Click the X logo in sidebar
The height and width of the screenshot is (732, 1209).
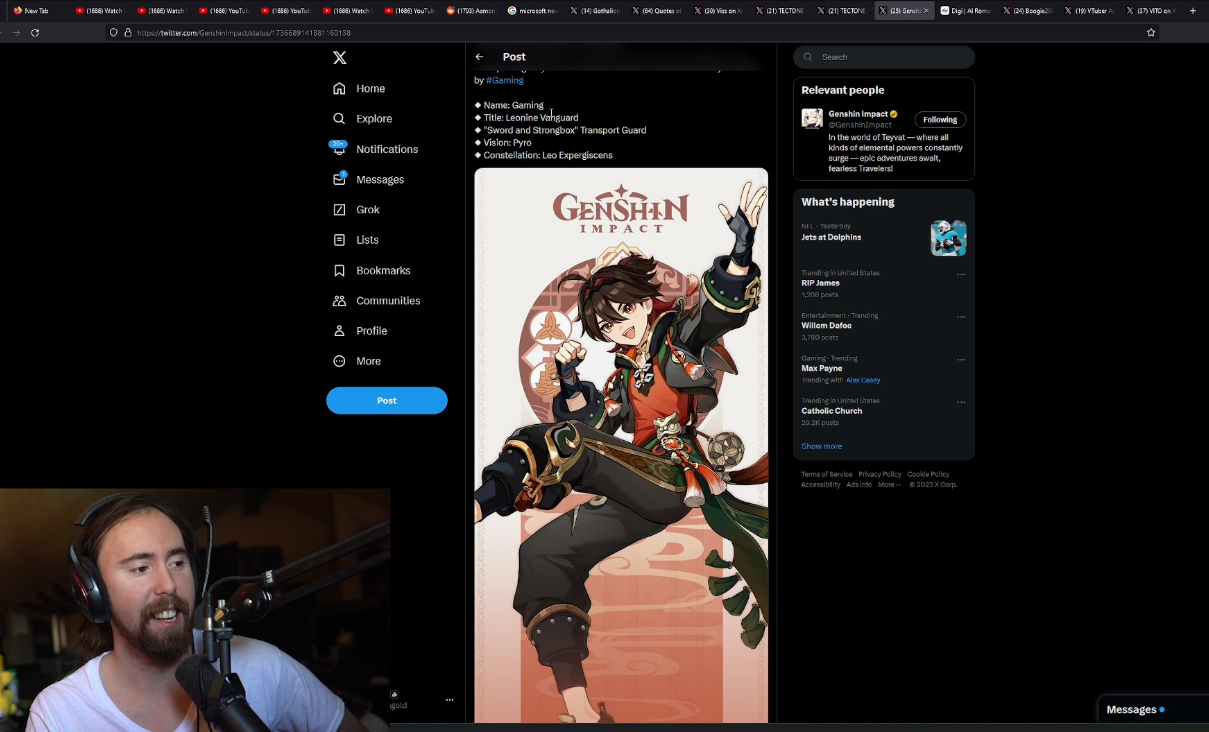[340, 58]
